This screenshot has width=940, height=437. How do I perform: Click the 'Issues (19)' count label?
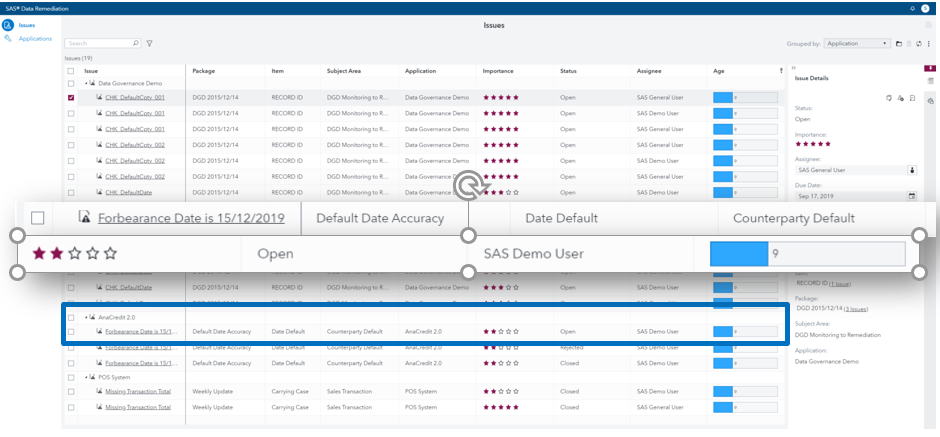point(78,58)
